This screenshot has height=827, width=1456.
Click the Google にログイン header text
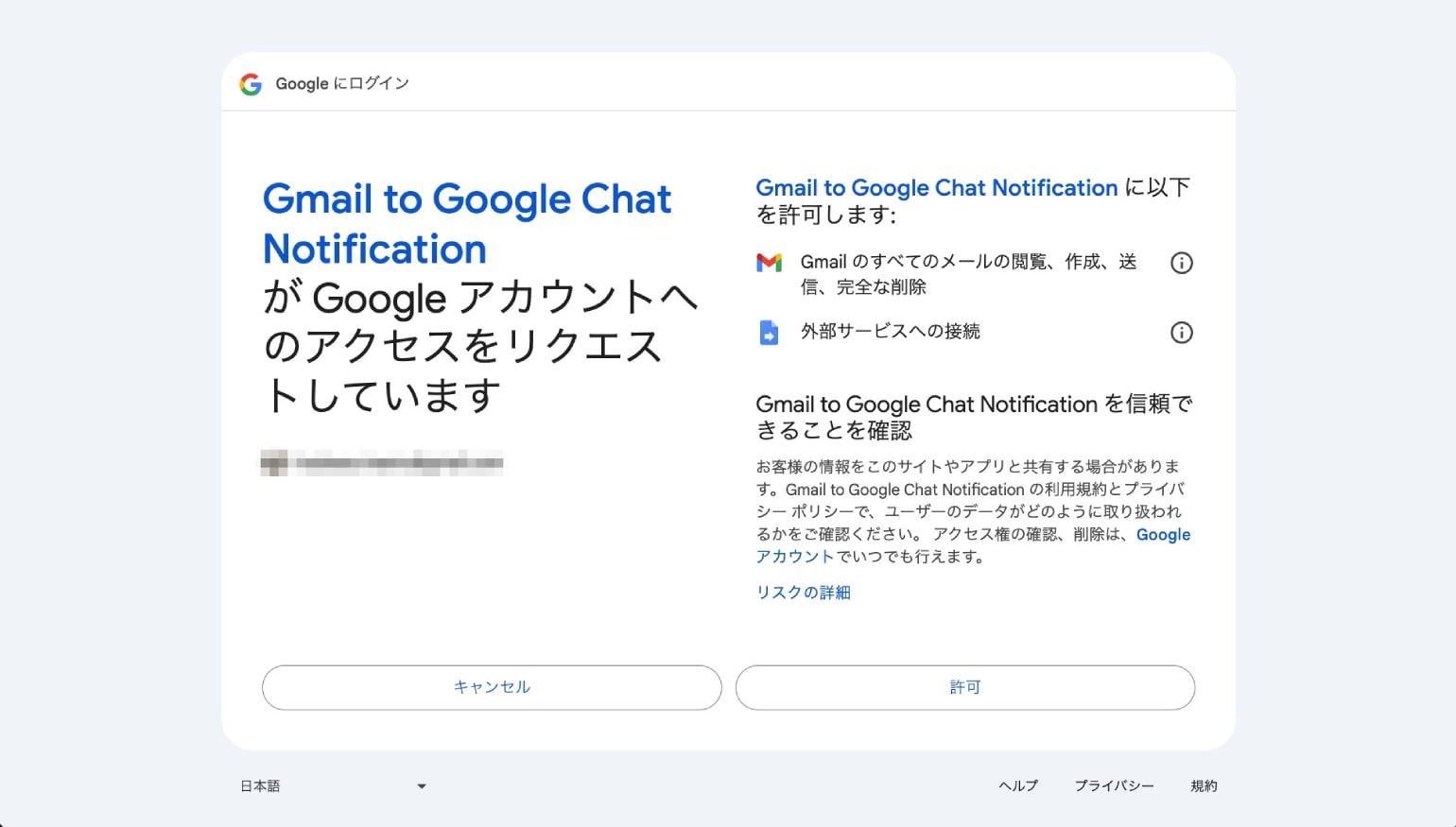(342, 84)
